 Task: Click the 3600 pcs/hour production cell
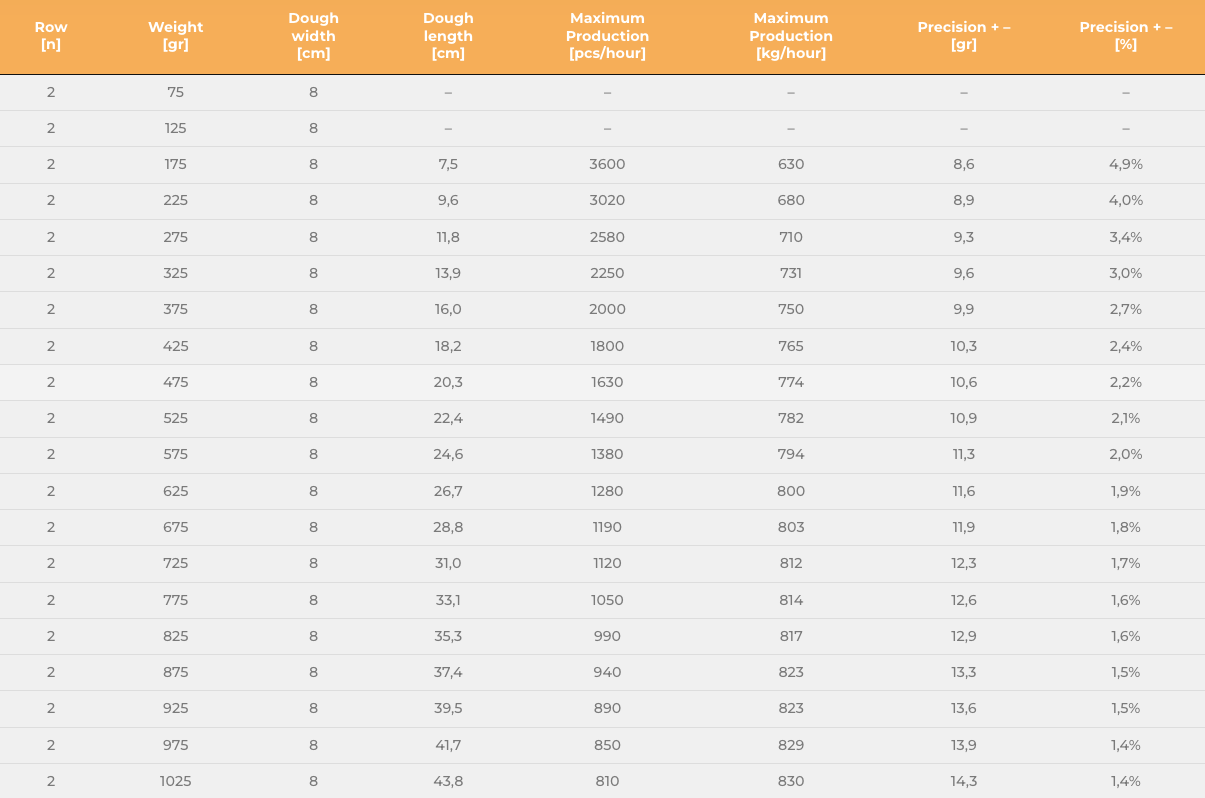pyautogui.click(x=607, y=164)
